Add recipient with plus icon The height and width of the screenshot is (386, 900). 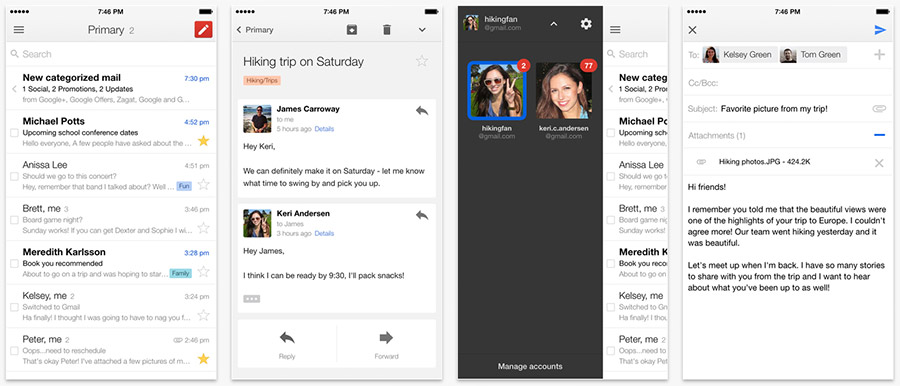pos(879,55)
